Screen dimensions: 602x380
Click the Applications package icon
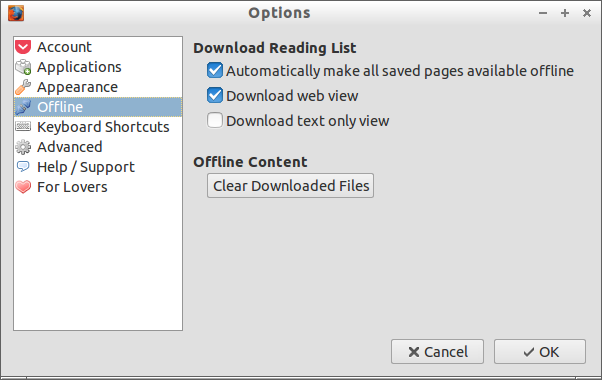(x=23, y=67)
